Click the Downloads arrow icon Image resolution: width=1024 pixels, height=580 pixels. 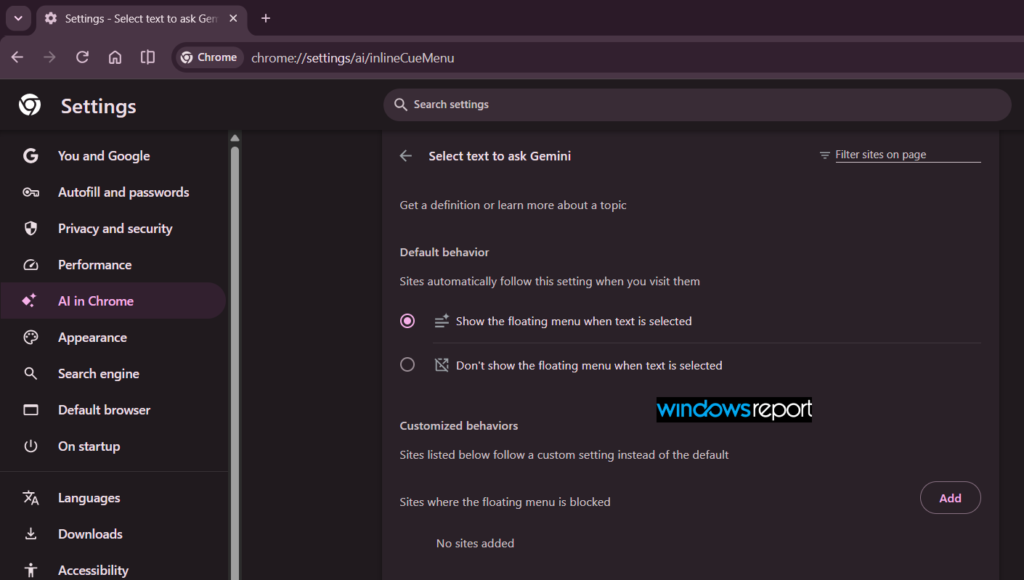click(x=31, y=534)
